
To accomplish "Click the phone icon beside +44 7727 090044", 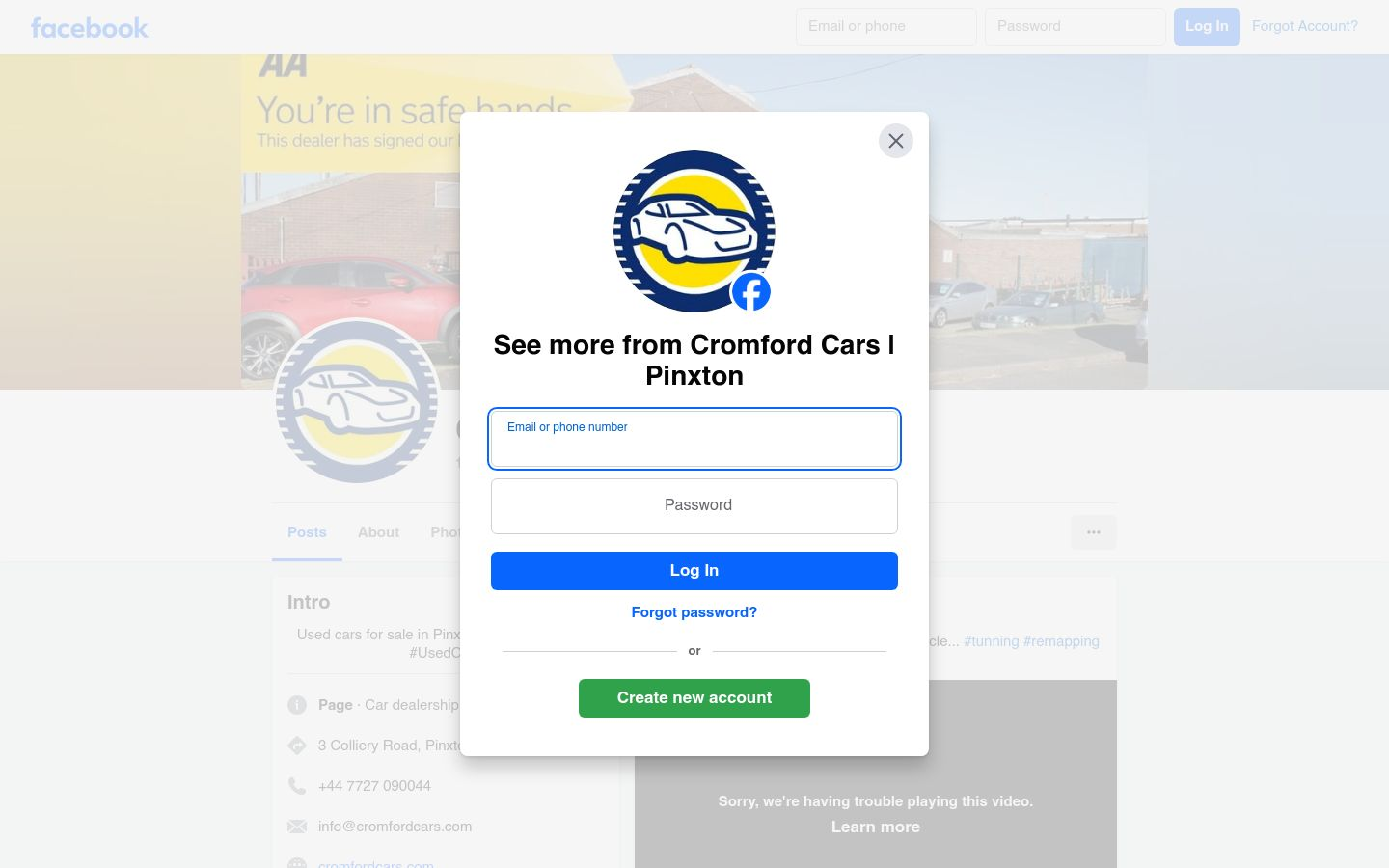I will pos(297,786).
